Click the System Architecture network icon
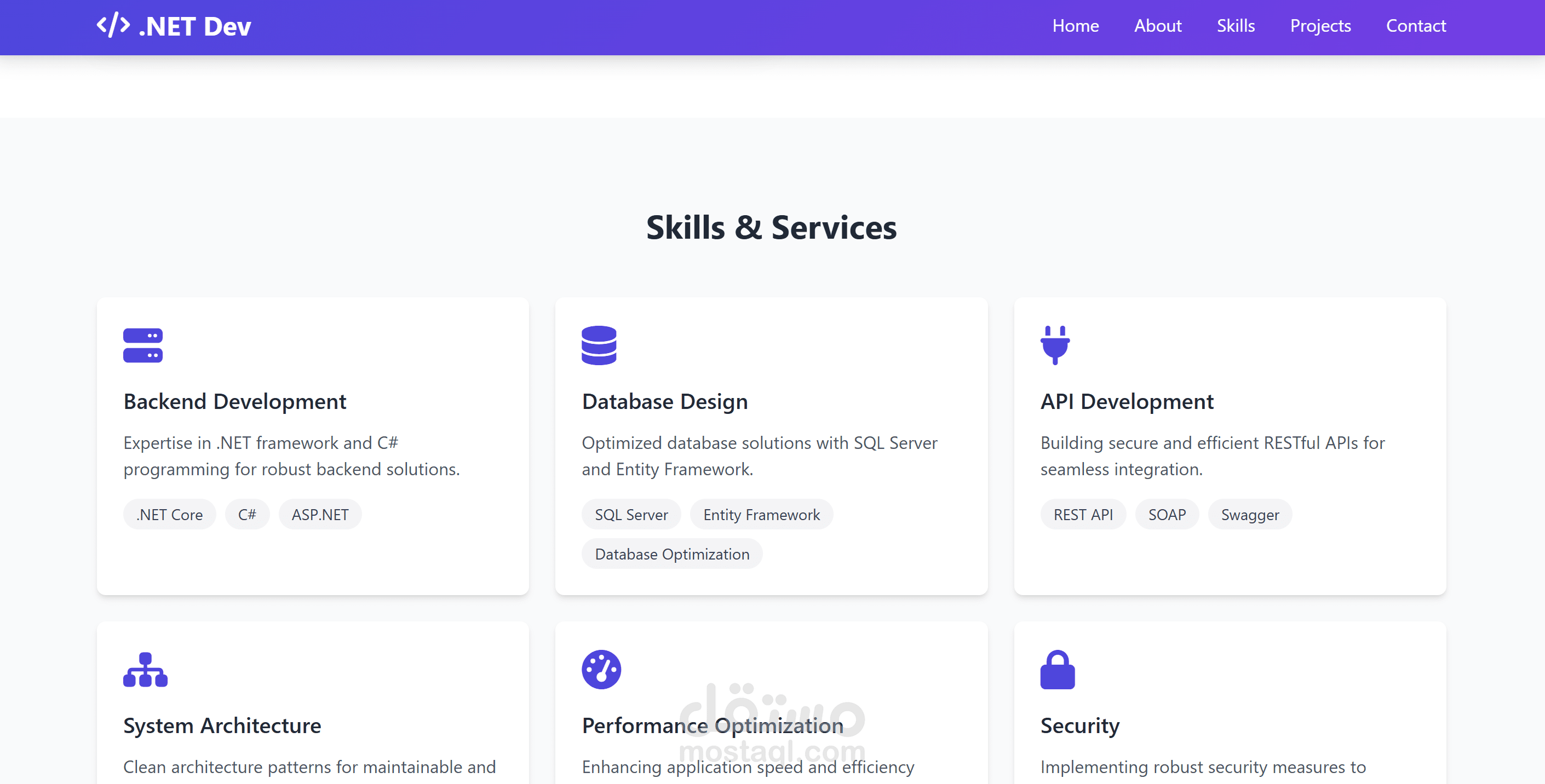Screen dimensions: 1545x784 coord(145,670)
